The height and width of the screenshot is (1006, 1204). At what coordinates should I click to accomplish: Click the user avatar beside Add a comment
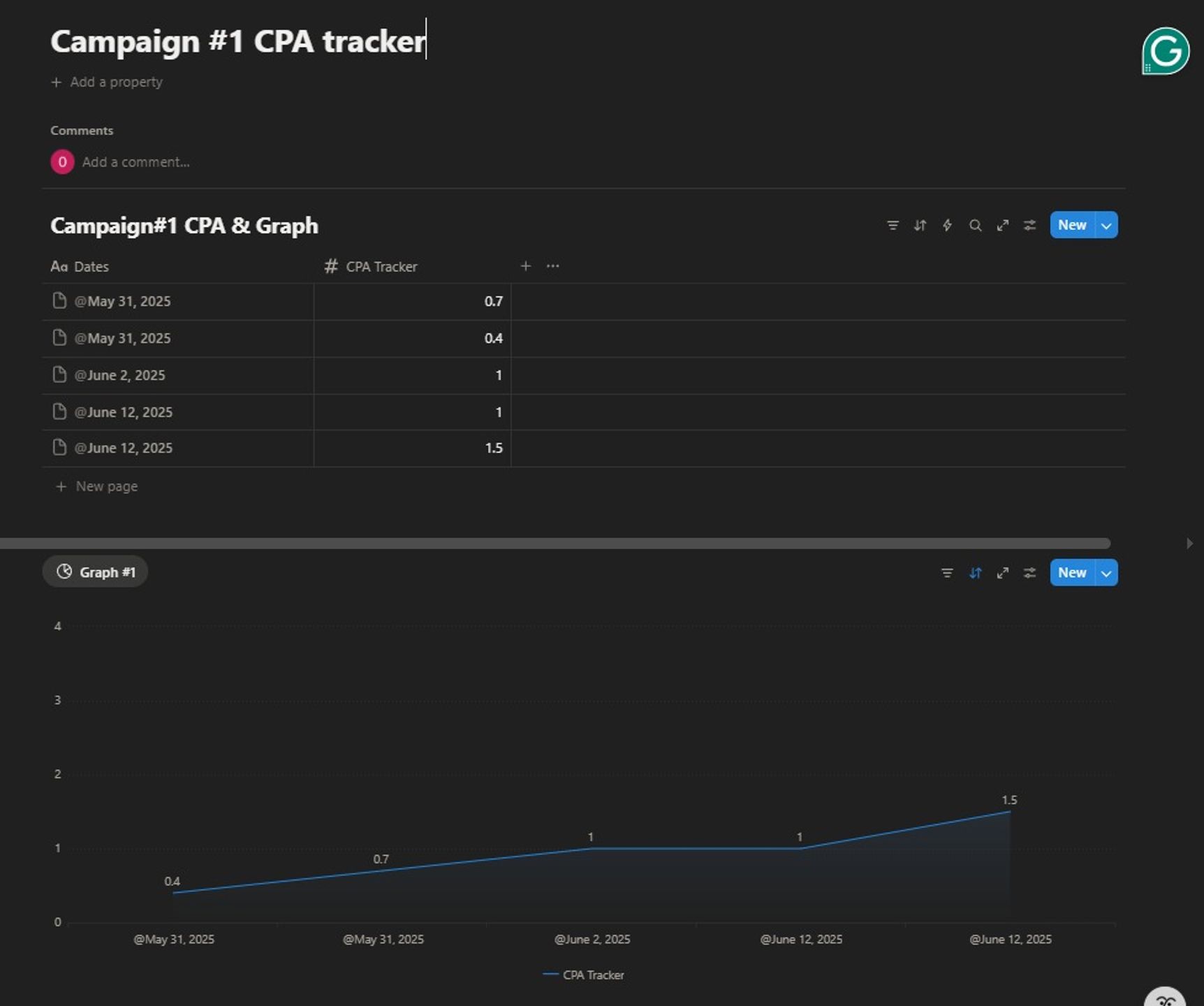coord(62,162)
